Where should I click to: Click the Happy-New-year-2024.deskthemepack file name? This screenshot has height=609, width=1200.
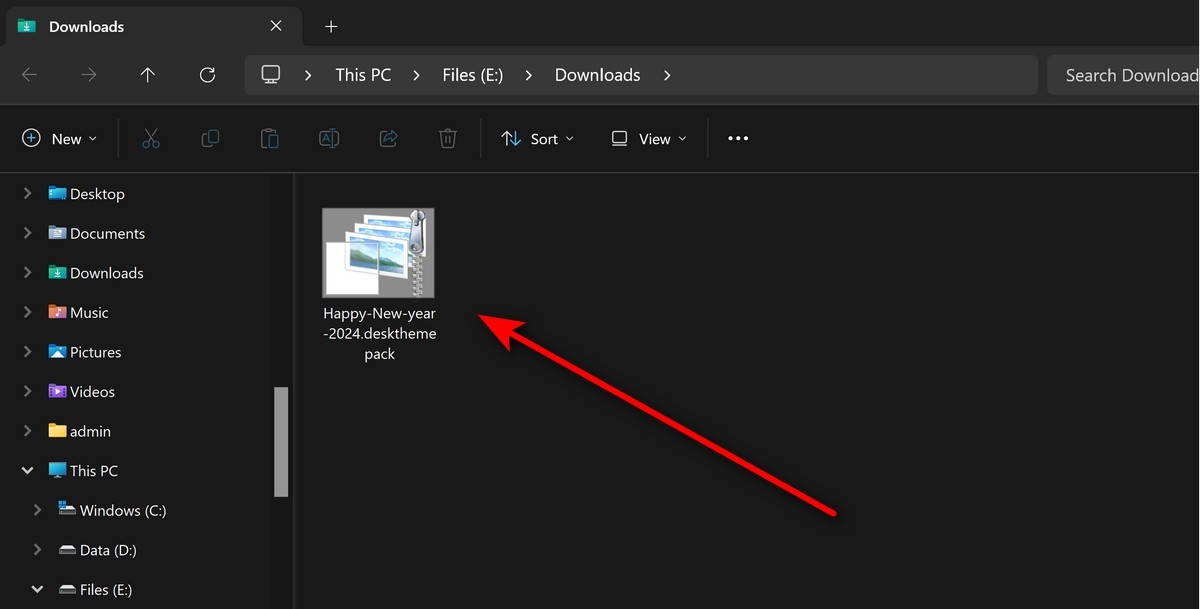(379, 333)
